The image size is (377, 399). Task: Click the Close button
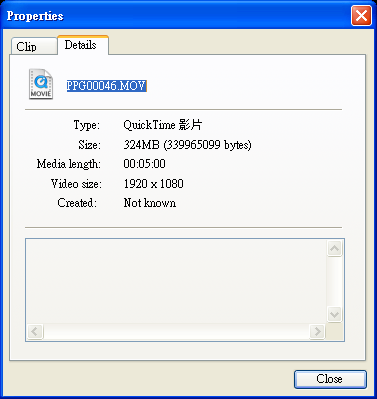pyautogui.click(x=330, y=379)
